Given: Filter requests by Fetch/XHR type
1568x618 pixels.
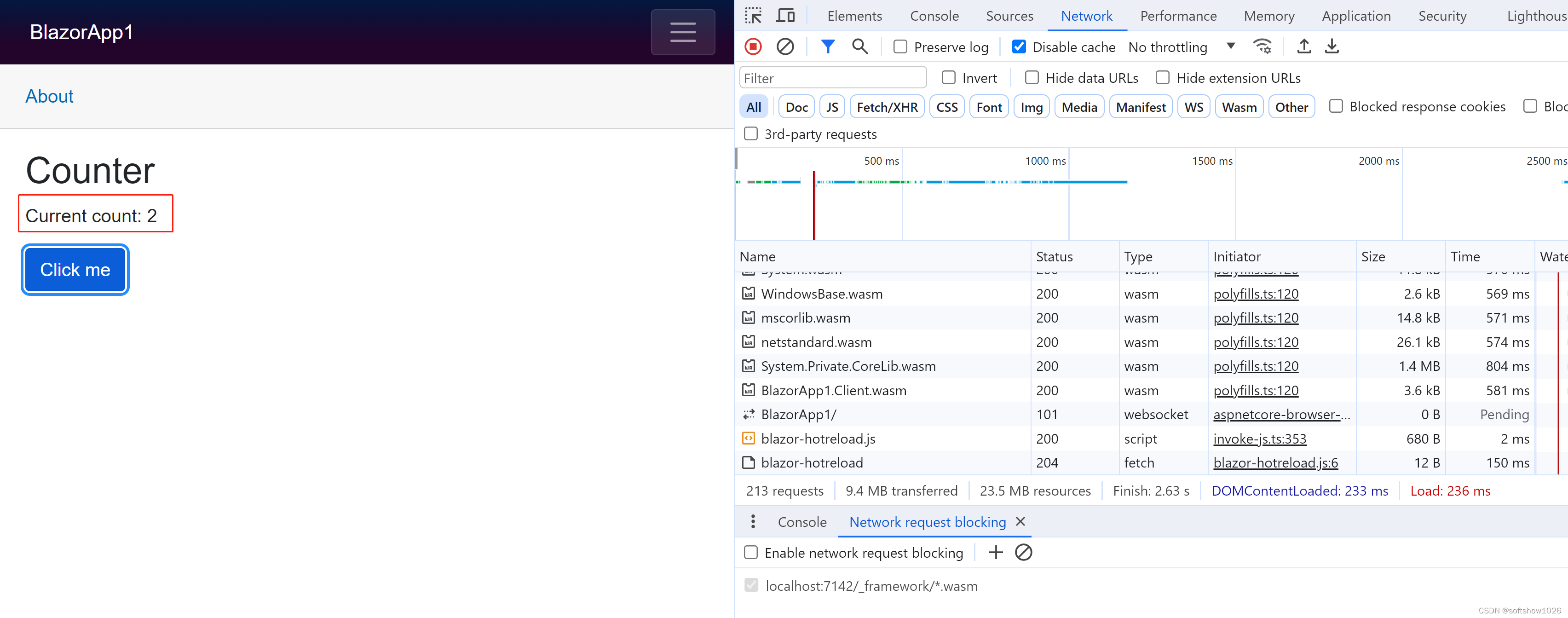Looking at the screenshot, I should (886, 107).
